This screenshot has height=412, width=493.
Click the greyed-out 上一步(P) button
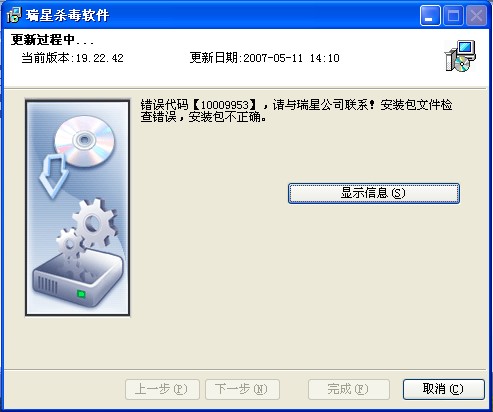point(162,389)
